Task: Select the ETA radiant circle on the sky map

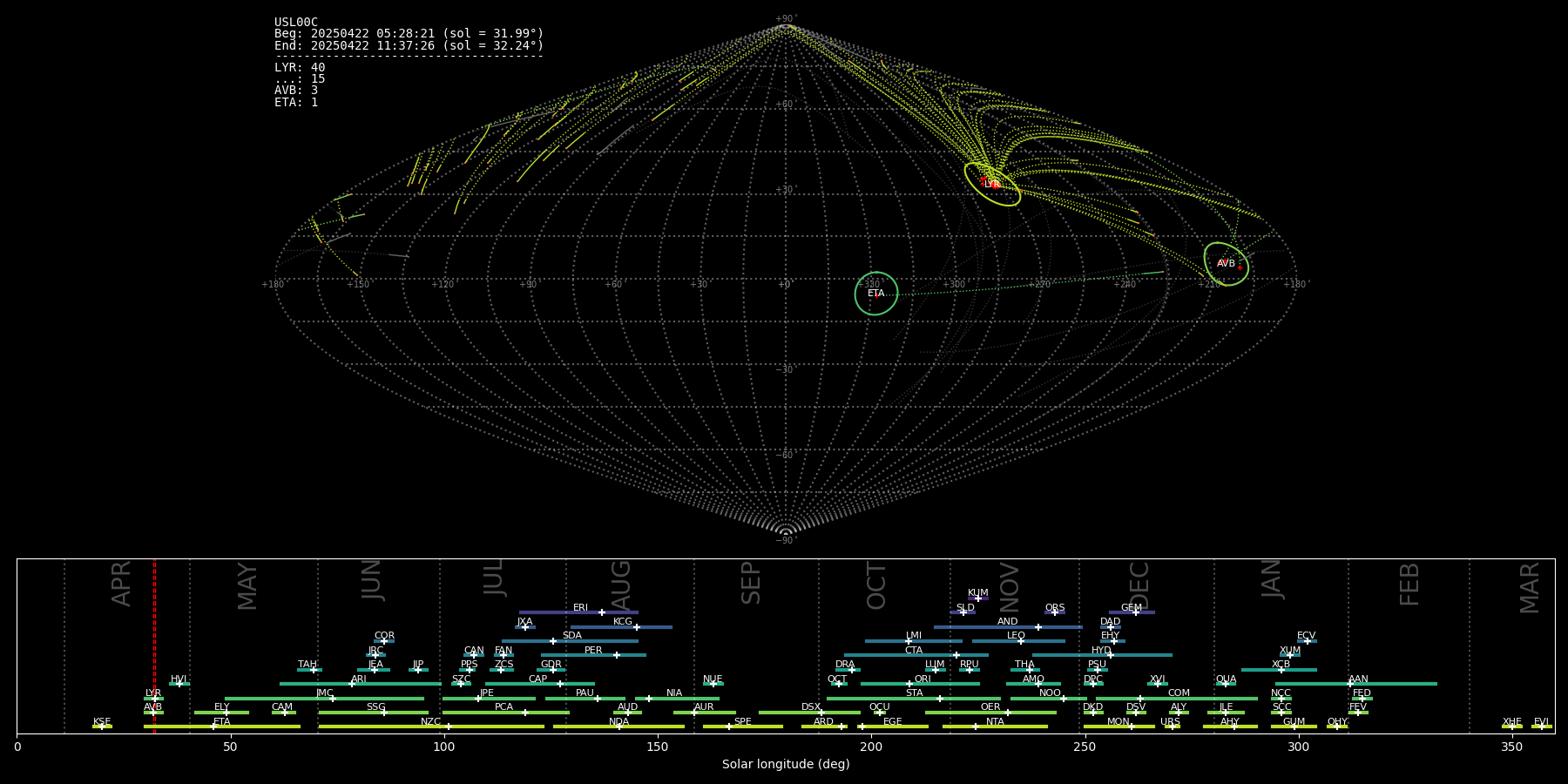Action: [x=876, y=294]
